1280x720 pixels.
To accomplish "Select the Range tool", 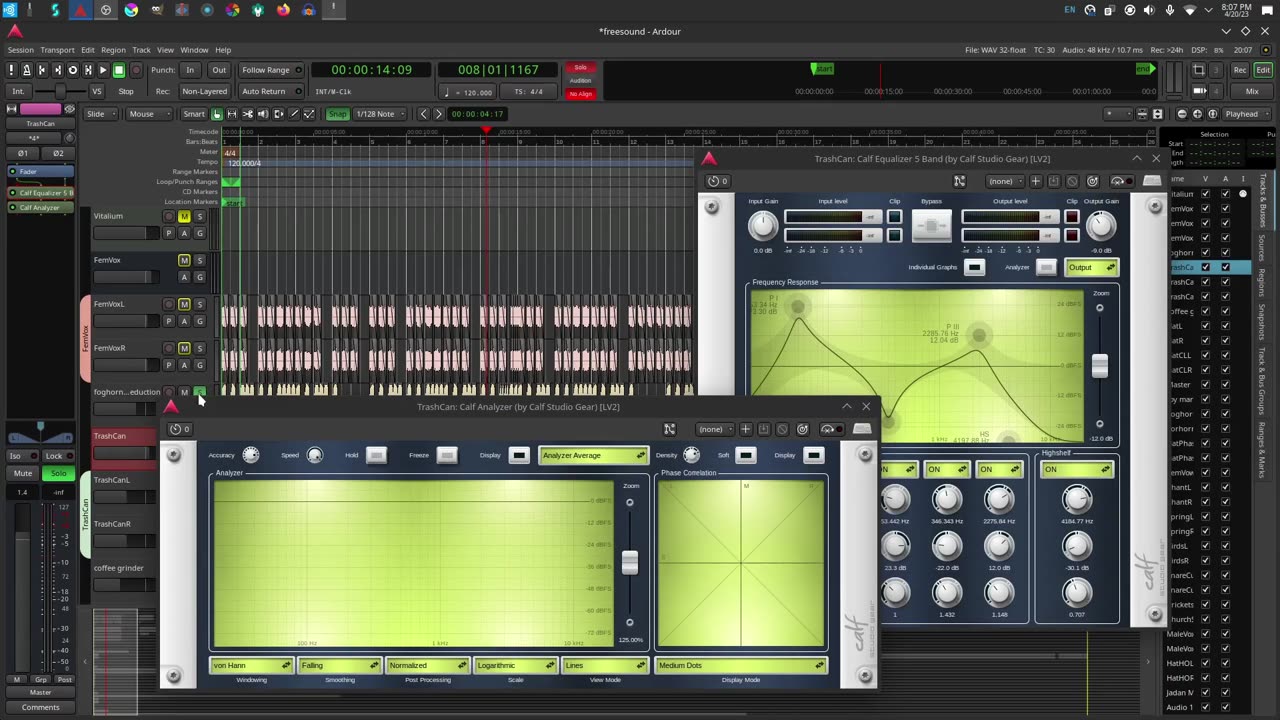I will (x=232, y=114).
